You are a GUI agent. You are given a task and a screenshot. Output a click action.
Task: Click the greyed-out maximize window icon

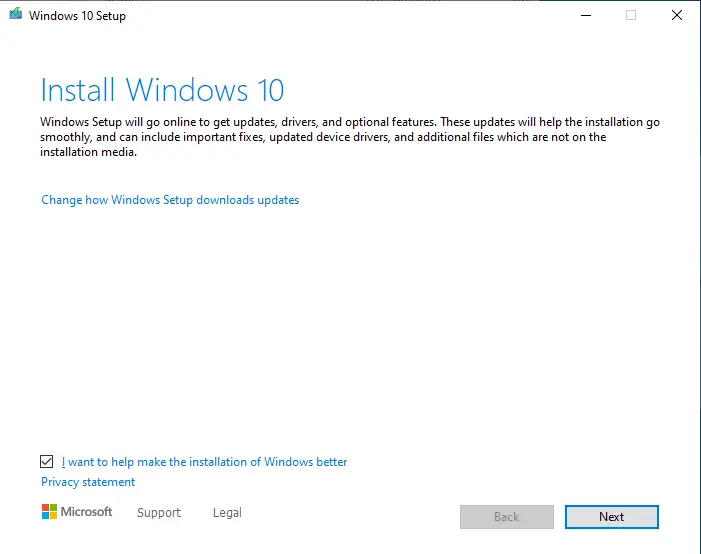pyautogui.click(x=631, y=15)
